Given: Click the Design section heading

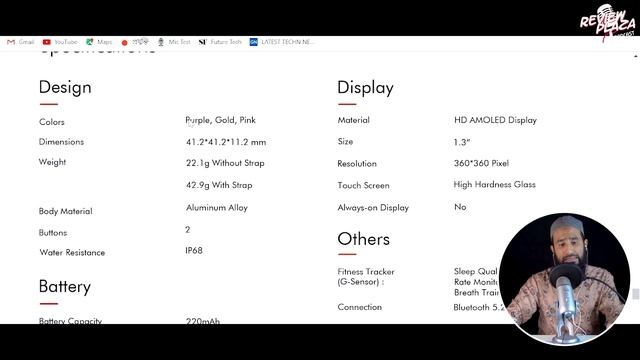Looking at the screenshot, I should click(65, 87).
